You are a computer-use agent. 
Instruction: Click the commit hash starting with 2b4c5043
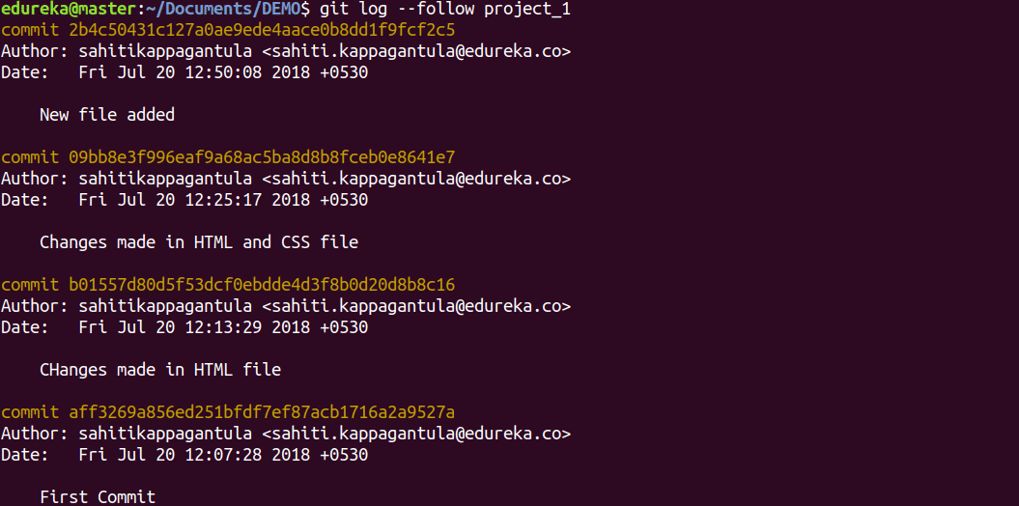pos(261,29)
